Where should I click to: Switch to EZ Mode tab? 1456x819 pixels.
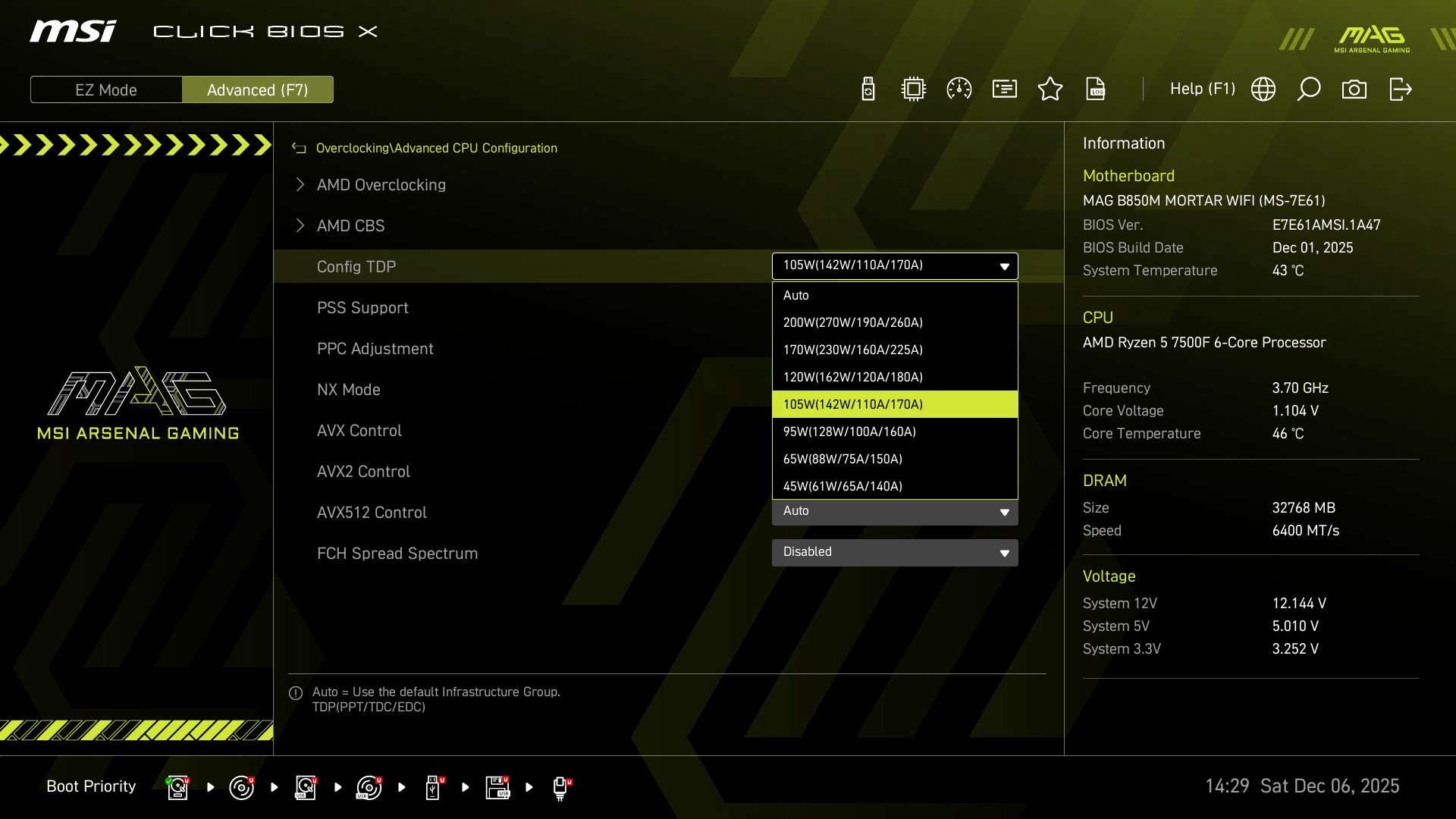106,89
